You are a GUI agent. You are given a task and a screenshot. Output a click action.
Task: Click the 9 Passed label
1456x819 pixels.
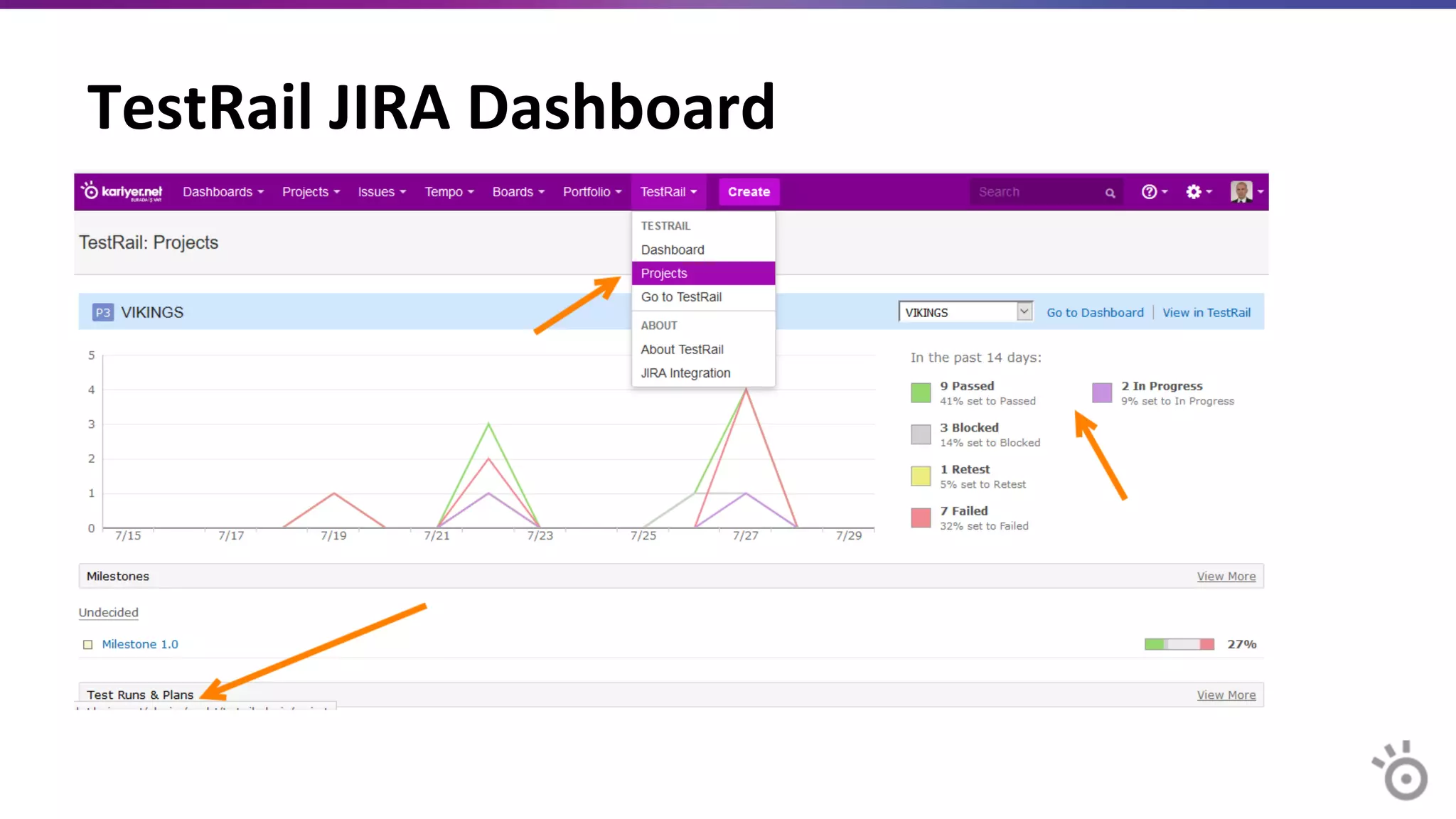[967, 386]
